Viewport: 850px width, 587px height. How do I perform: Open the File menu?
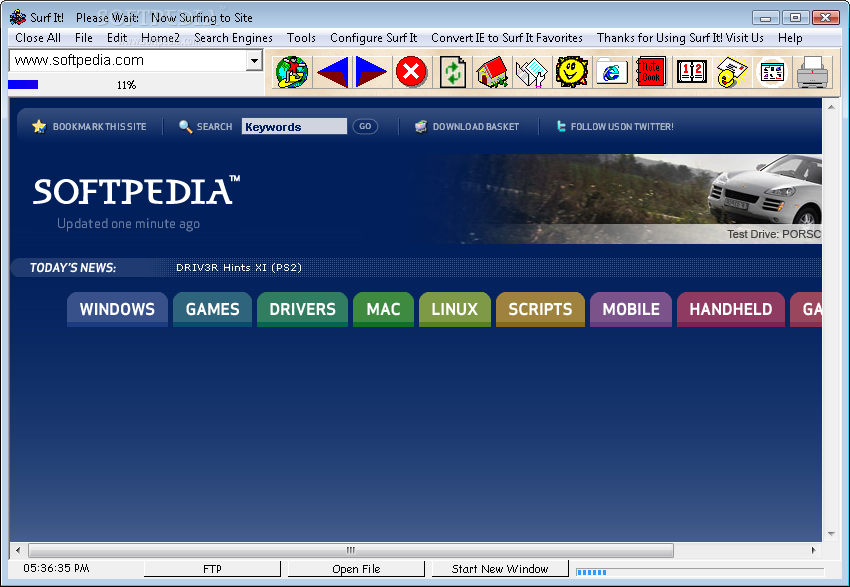pos(83,38)
